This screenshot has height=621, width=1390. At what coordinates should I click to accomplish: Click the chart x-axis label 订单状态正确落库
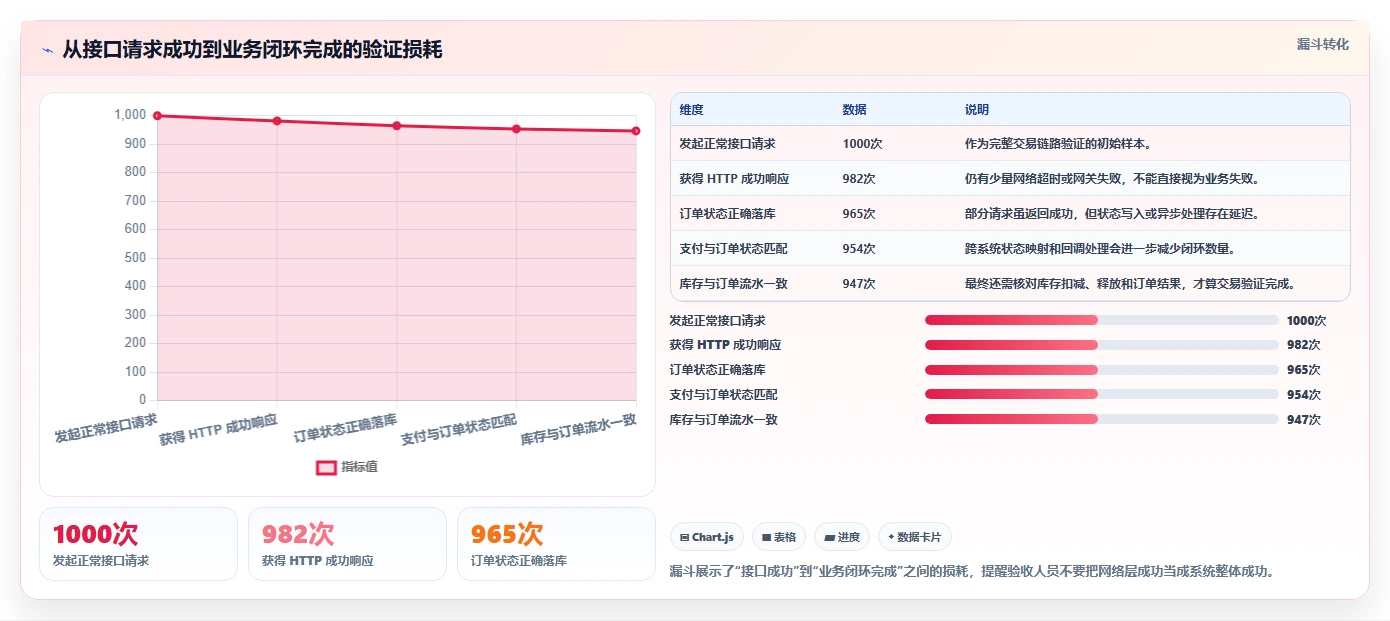coord(345,428)
